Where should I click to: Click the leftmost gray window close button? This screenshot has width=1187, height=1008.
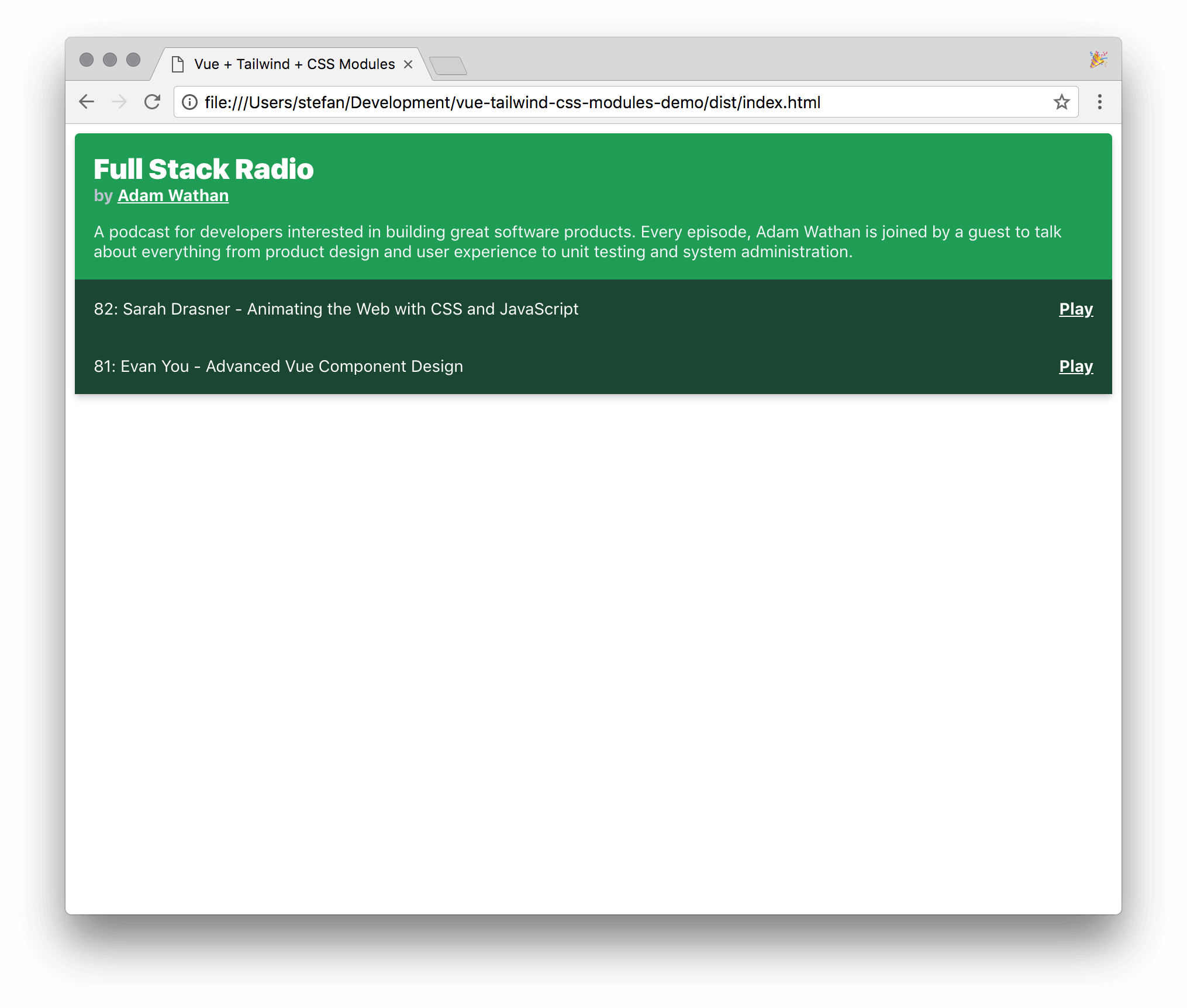87,60
